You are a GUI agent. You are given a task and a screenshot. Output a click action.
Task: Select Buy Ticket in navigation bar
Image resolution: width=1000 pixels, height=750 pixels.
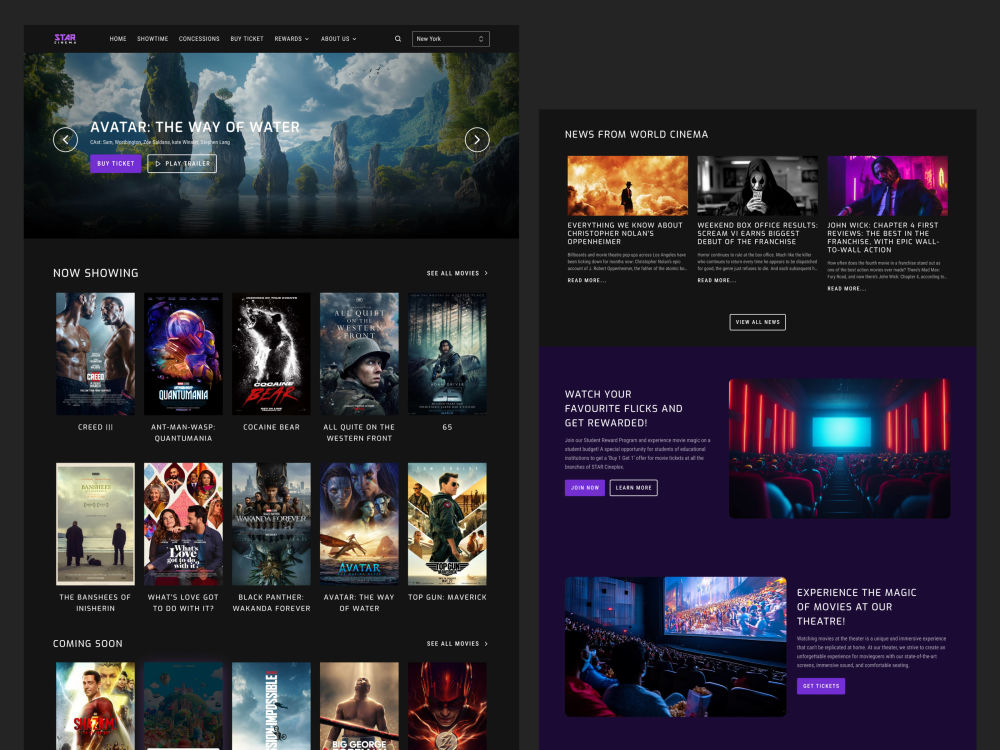[247, 39]
